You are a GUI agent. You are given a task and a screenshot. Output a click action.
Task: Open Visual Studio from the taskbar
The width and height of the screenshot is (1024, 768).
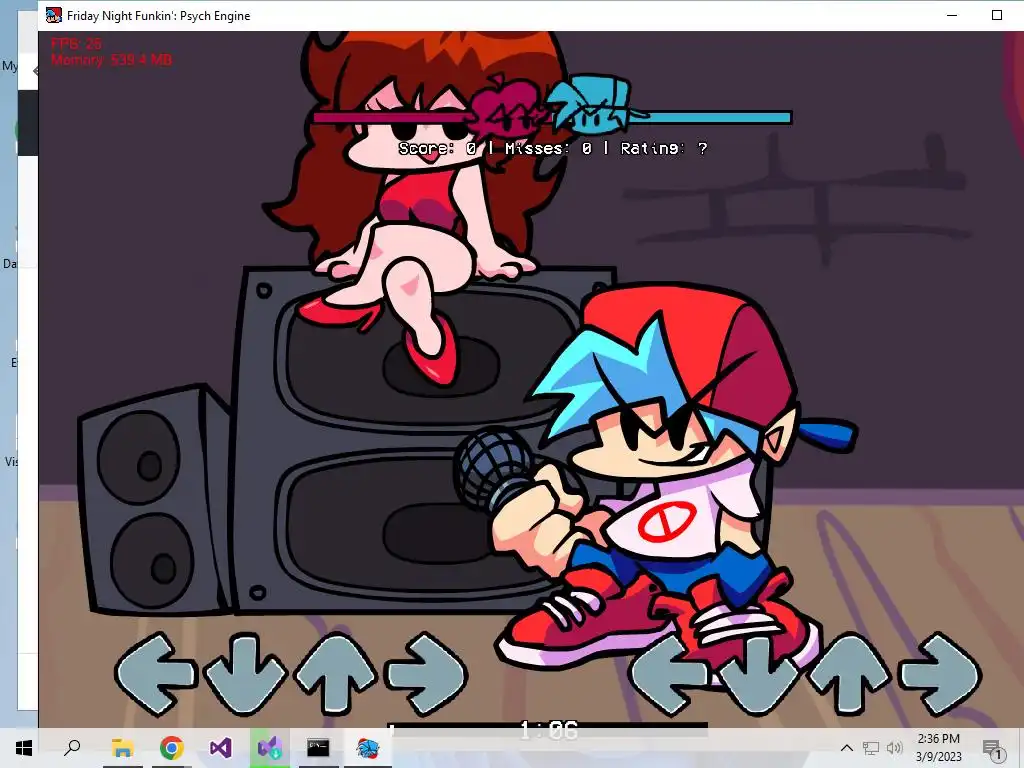(220, 747)
